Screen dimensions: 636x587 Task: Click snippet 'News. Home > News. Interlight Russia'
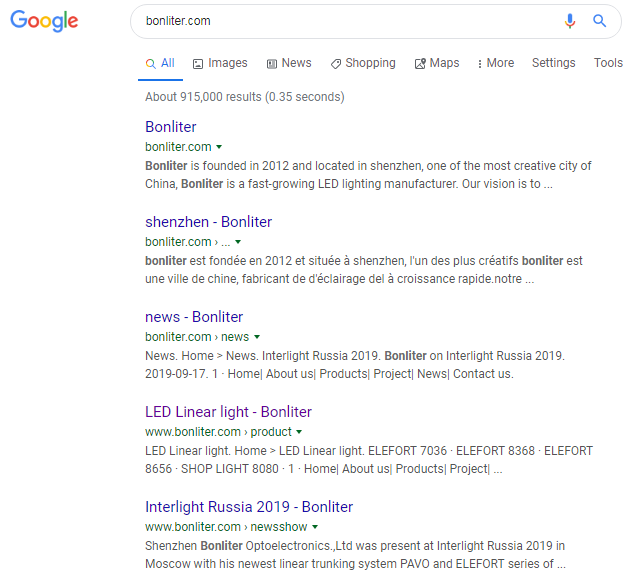click(x=355, y=365)
